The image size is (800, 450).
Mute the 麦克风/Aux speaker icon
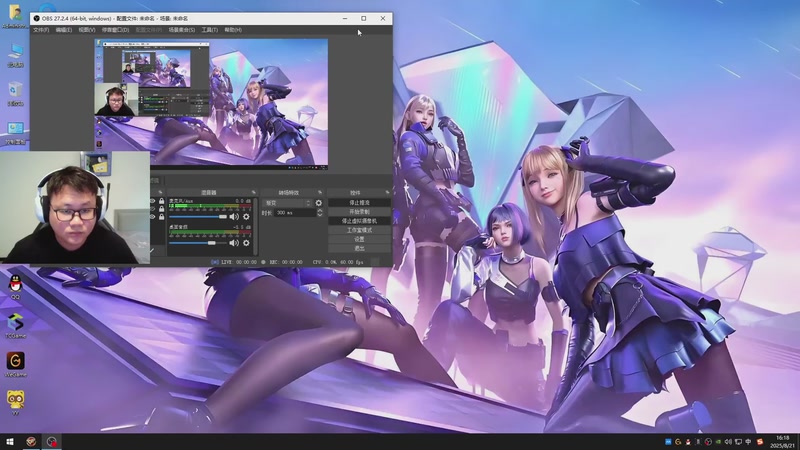[234, 217]
